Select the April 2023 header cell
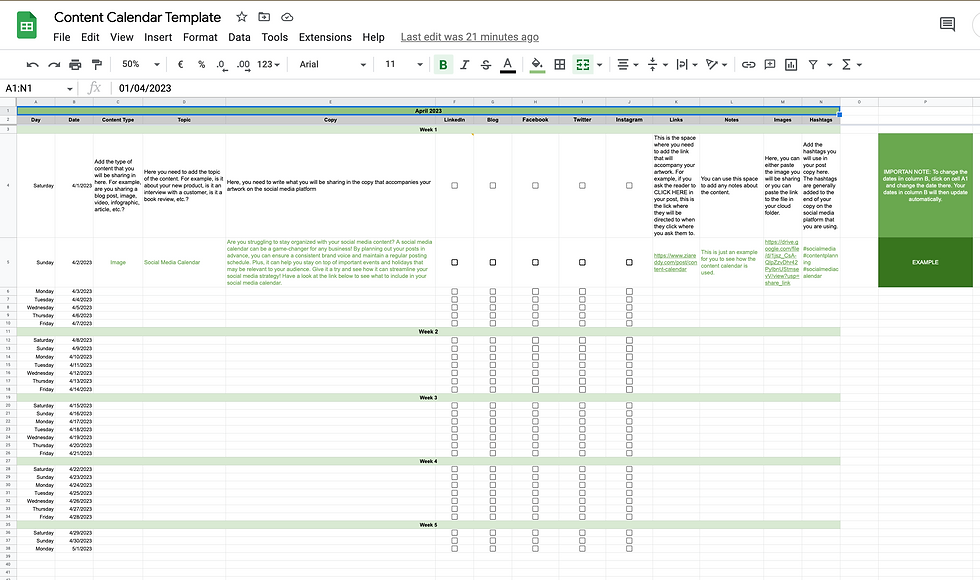This screenshot has width=980, height=580. 428,111
